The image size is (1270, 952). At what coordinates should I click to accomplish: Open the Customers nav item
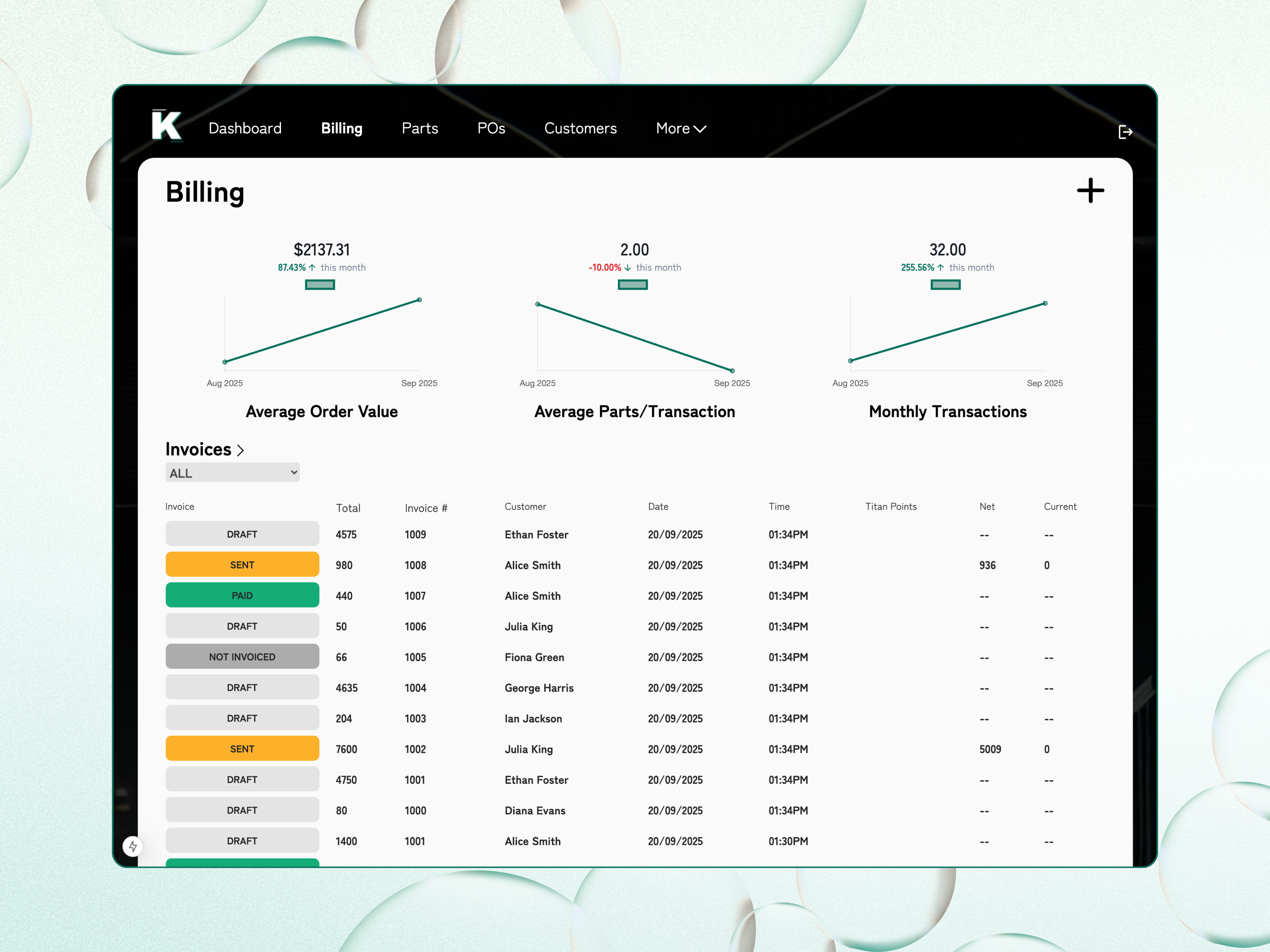pos(580,129)
